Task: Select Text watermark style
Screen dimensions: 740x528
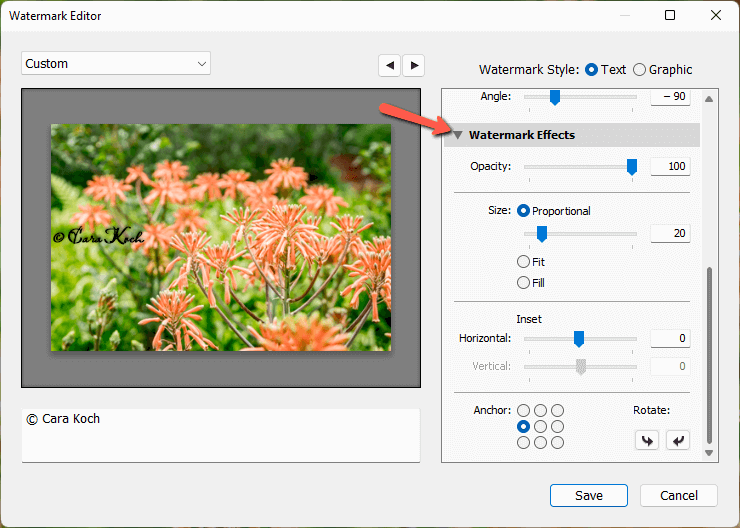Action: point(591,70)
